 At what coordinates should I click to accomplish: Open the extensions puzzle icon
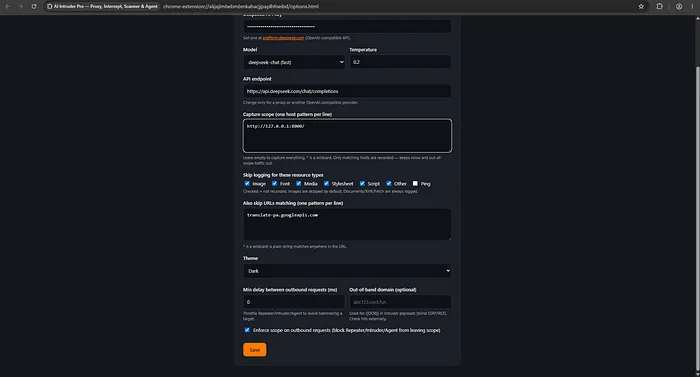(x=659, y=6)
